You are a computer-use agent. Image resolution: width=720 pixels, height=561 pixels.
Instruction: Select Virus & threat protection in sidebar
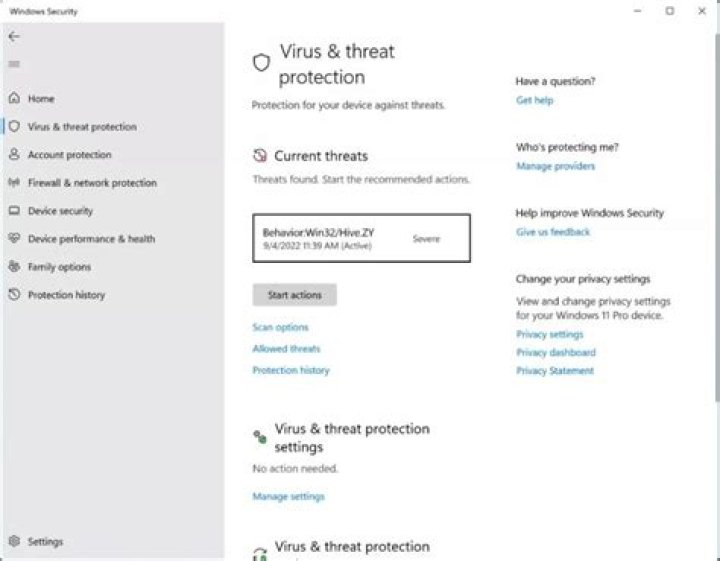[82, 127]
